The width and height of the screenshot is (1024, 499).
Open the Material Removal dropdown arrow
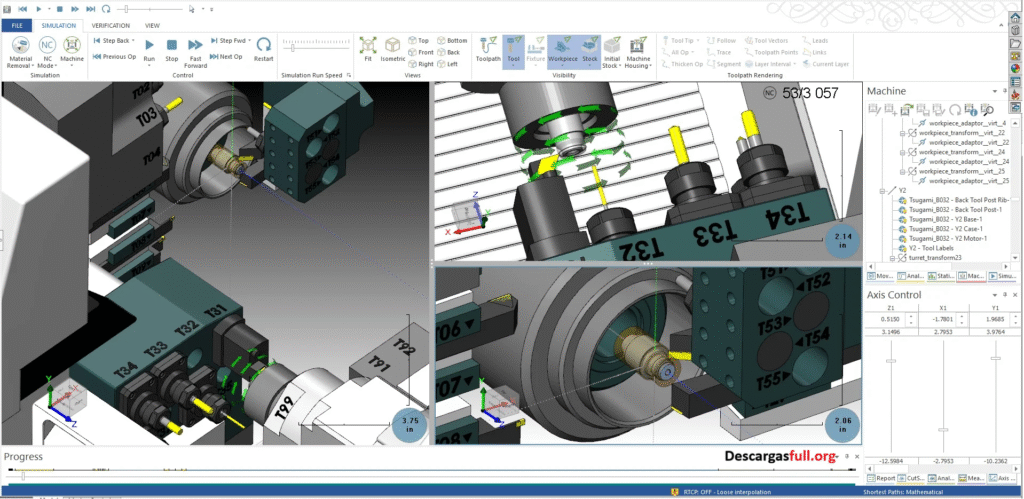[32, 66]
